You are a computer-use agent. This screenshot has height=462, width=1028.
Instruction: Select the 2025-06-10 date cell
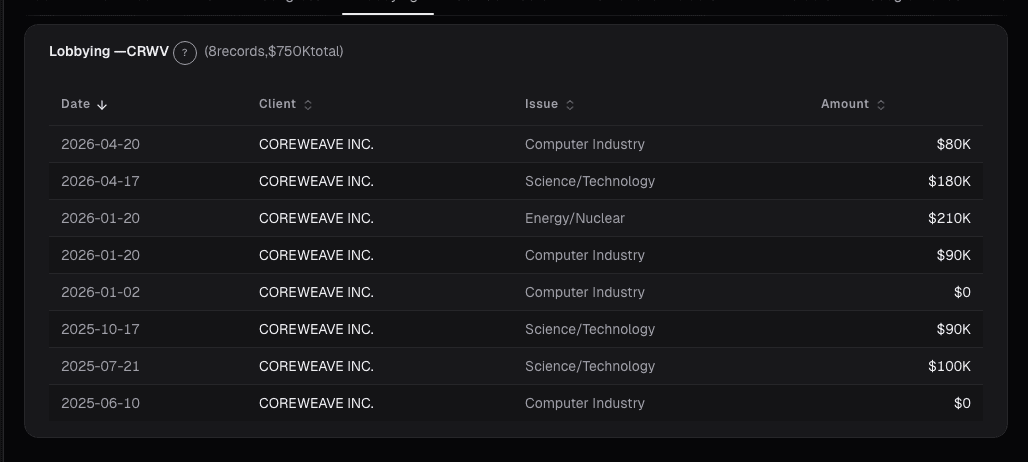pyautogui.click(x=100, y=404)
